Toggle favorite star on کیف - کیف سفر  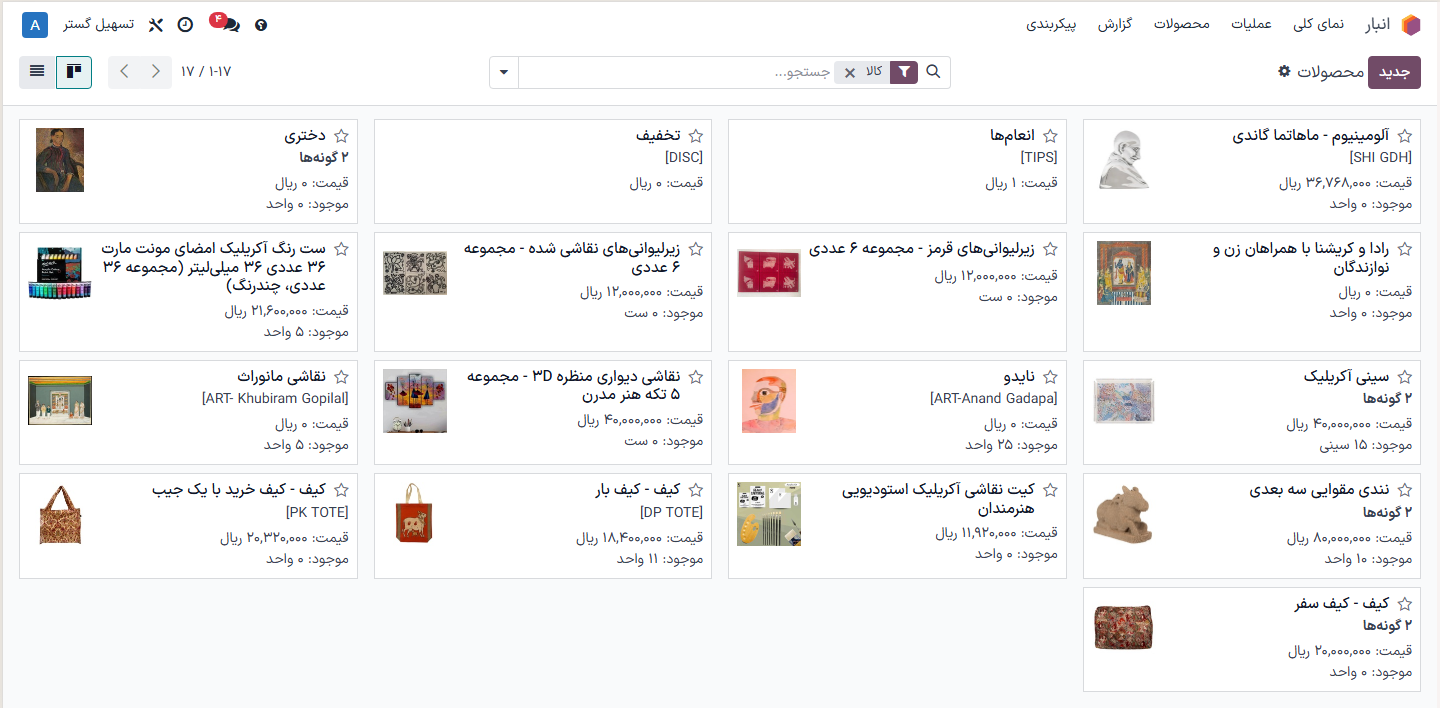(x=1404, y=604)
